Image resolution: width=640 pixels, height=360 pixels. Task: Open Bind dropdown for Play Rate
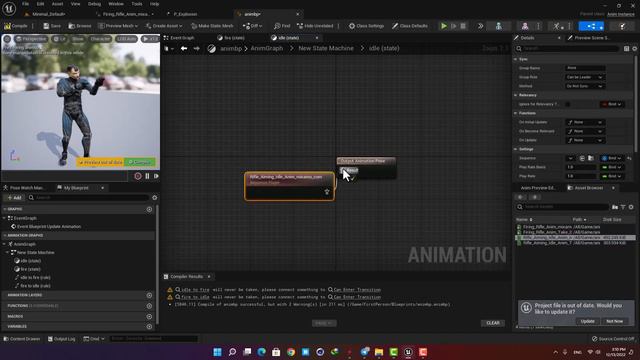(x=612, y=176)
